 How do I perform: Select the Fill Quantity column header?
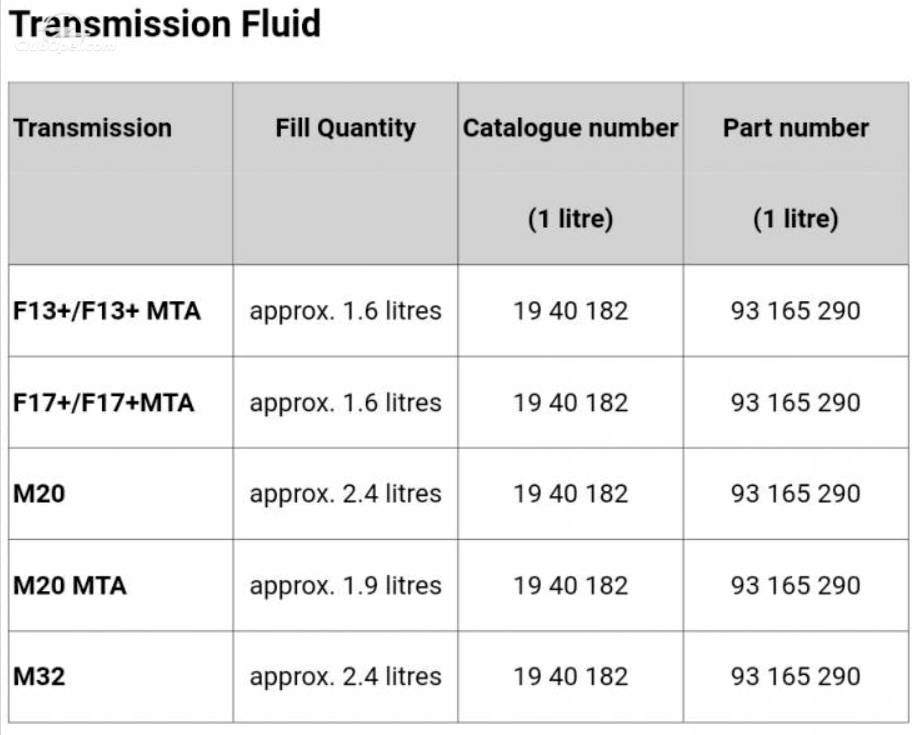[345, 128]
